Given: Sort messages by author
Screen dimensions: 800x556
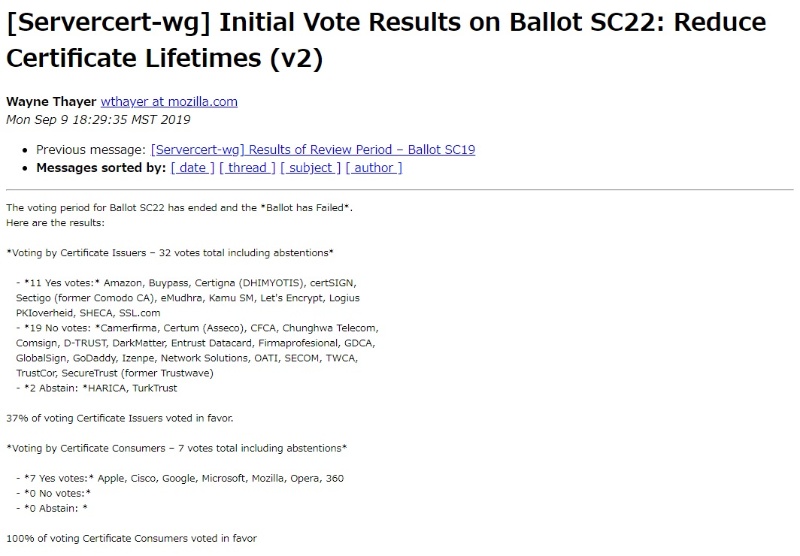Looking at the screenshot, I should [x=373, y=168].
